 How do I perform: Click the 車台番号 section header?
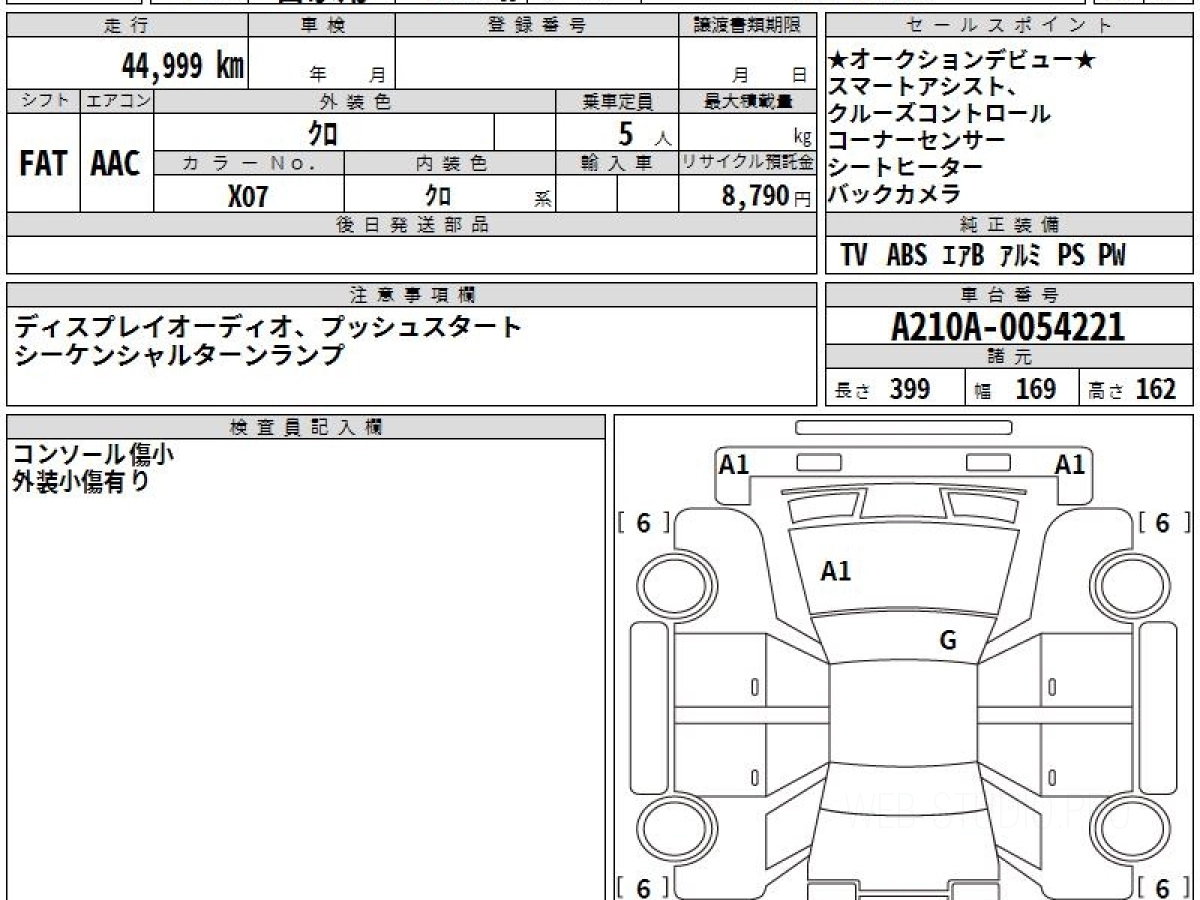pos(1010,295)
